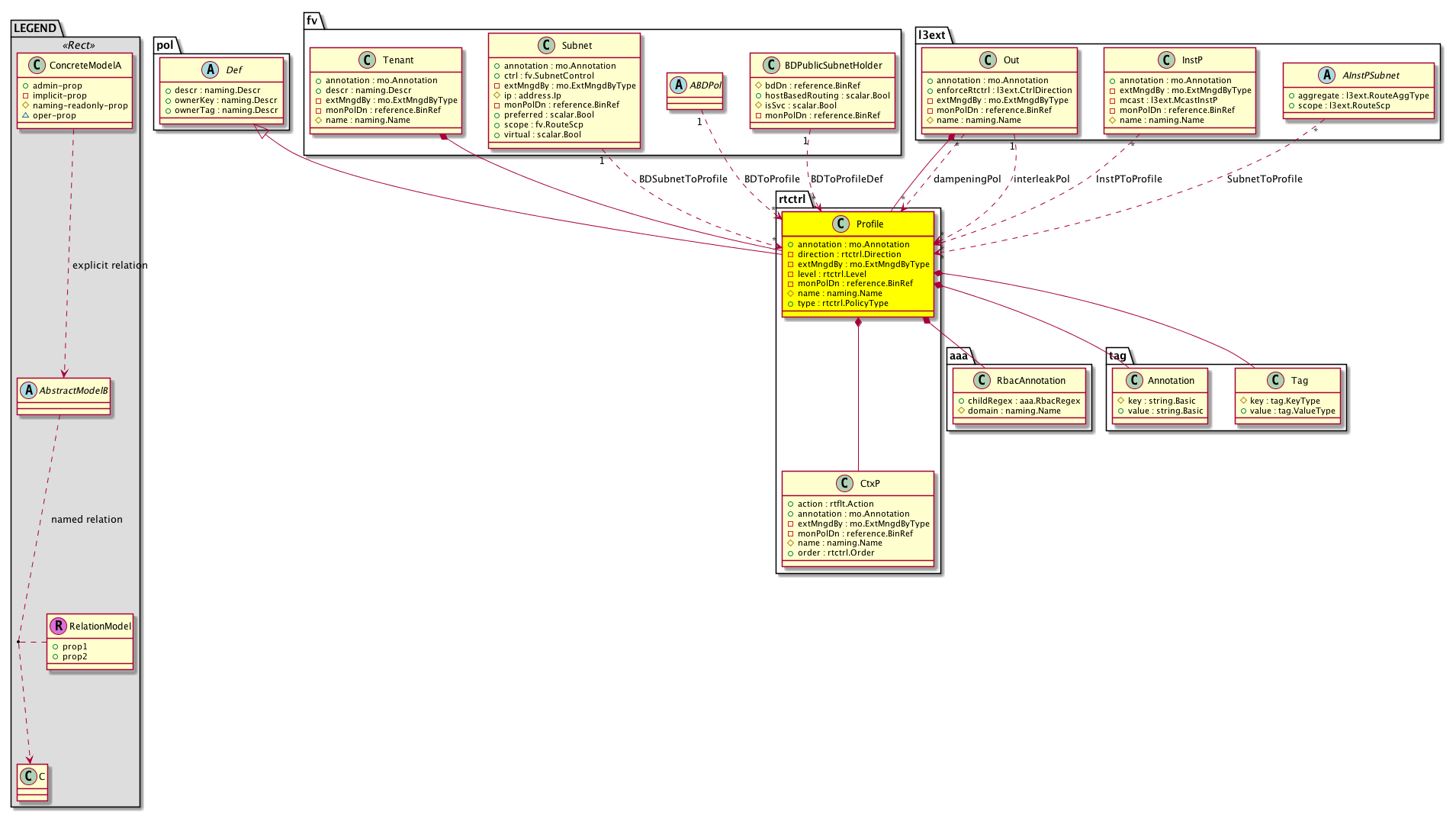Click the Tag class icon
This screenshot has height=815, width=1456.
(1275, 380)
